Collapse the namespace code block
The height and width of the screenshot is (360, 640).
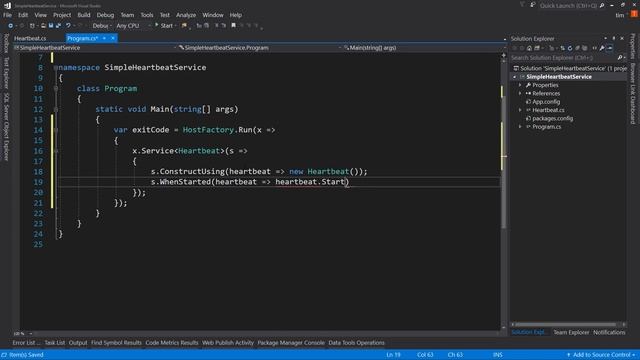coord(56,67)
